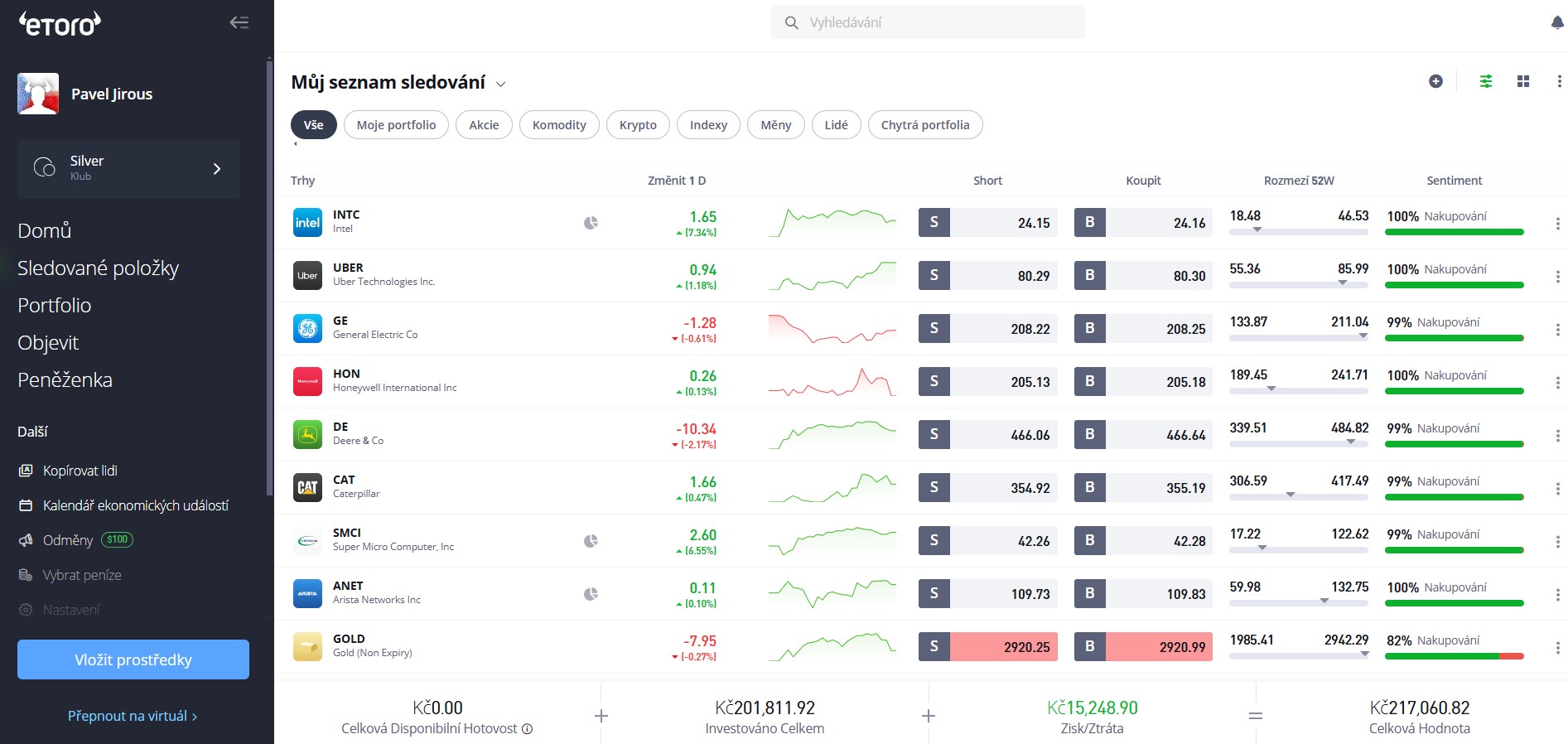Viewport: 1568px width, 744px height.
Task: Click the portfolio pie icon for ANET
Action: coord(591,594)
